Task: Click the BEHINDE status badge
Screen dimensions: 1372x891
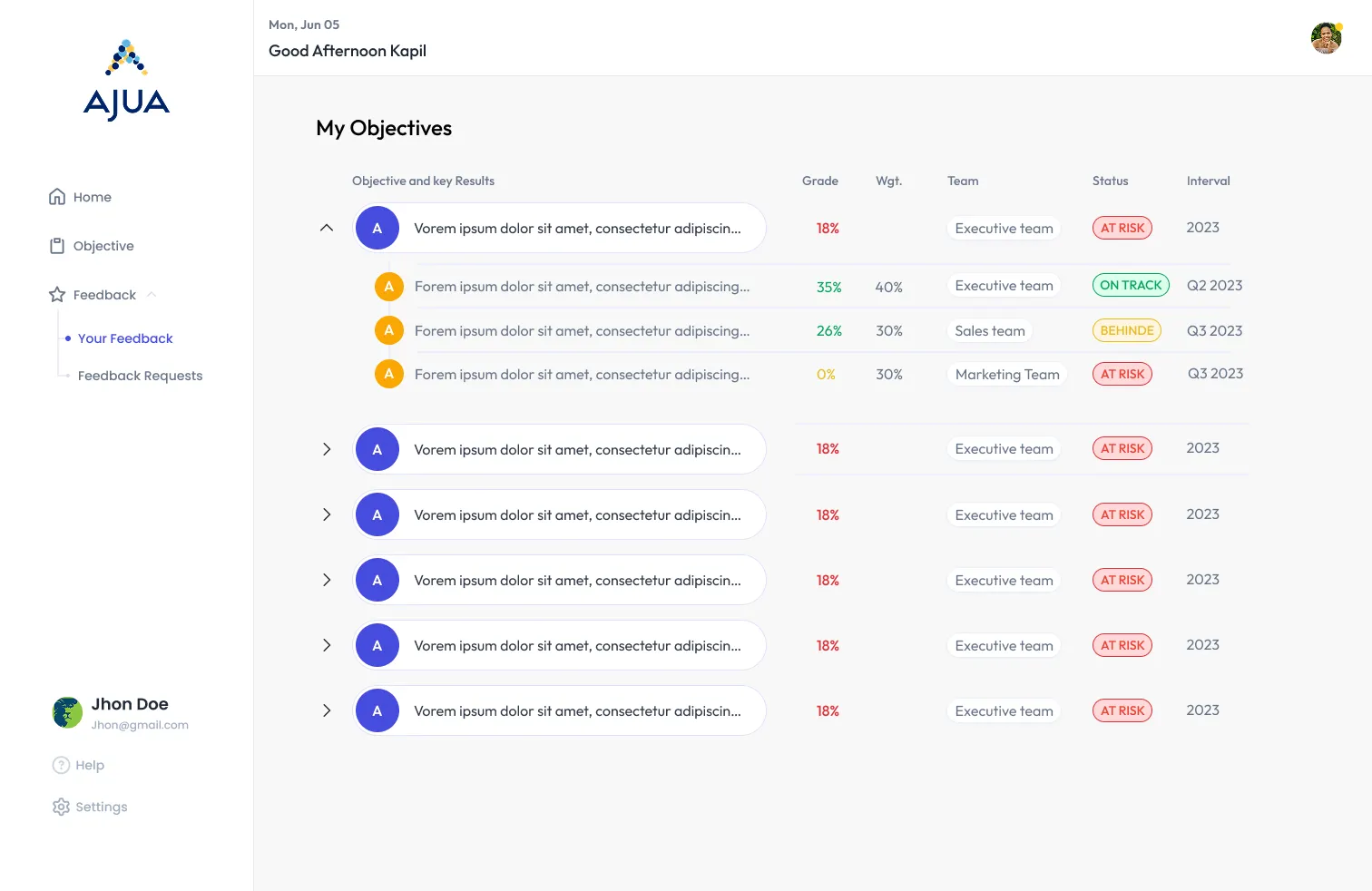Action: click(1126, 329)
